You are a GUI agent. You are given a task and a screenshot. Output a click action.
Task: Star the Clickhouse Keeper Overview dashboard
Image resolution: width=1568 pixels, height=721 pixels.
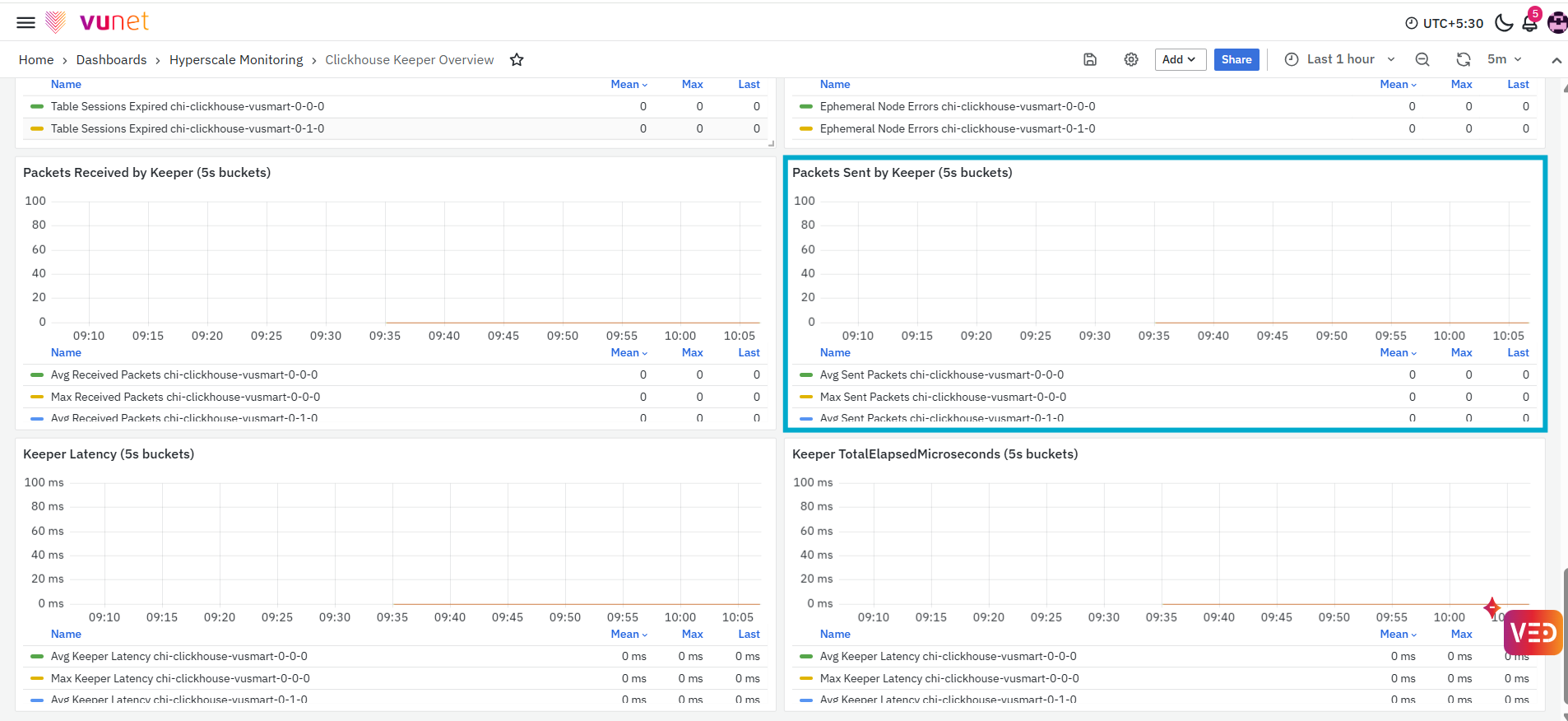coord(517,59)
